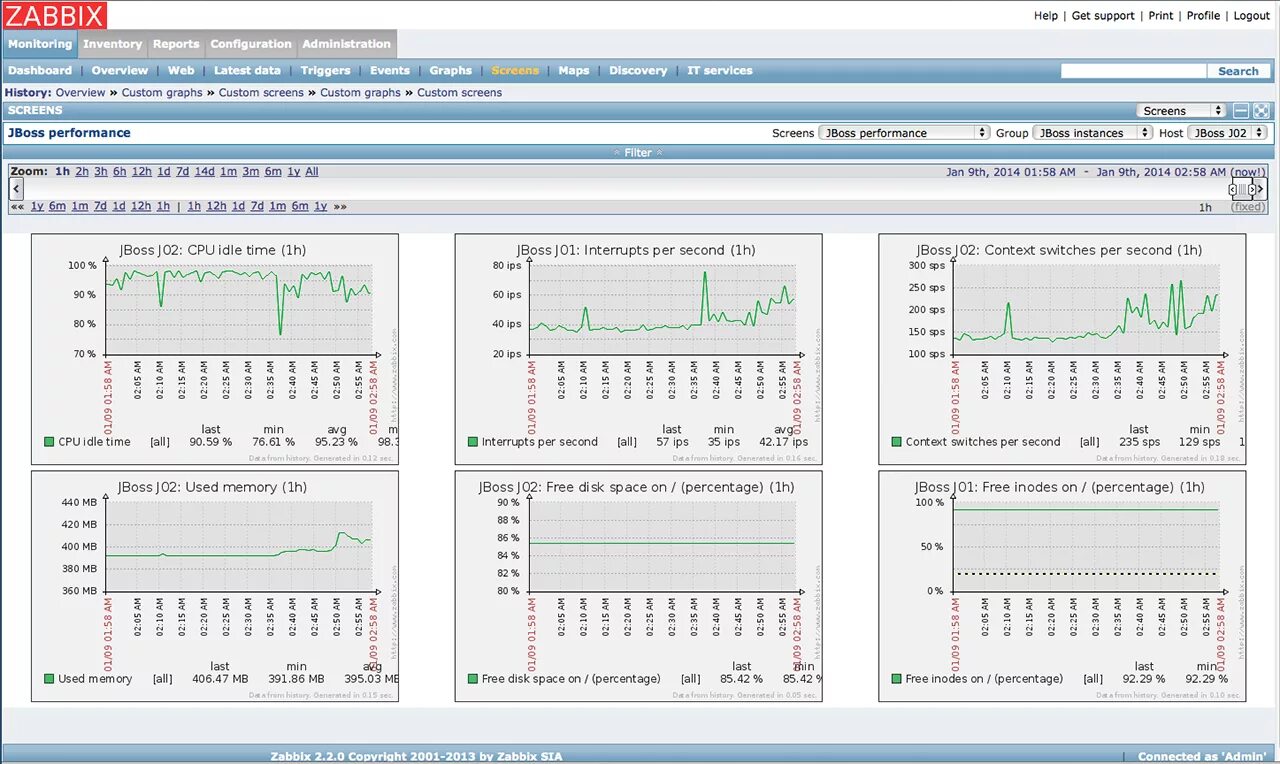Screen dimensions: 1280x764
Task: Click the Search button
Action: [1238, 71]
